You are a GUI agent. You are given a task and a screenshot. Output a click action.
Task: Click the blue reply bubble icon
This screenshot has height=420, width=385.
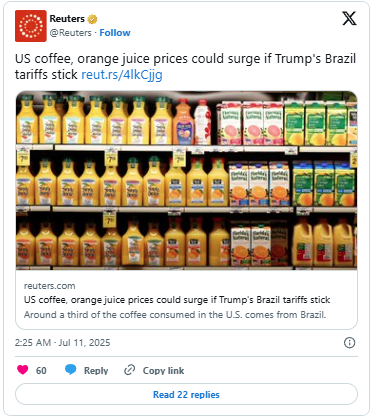click(70, 370)
